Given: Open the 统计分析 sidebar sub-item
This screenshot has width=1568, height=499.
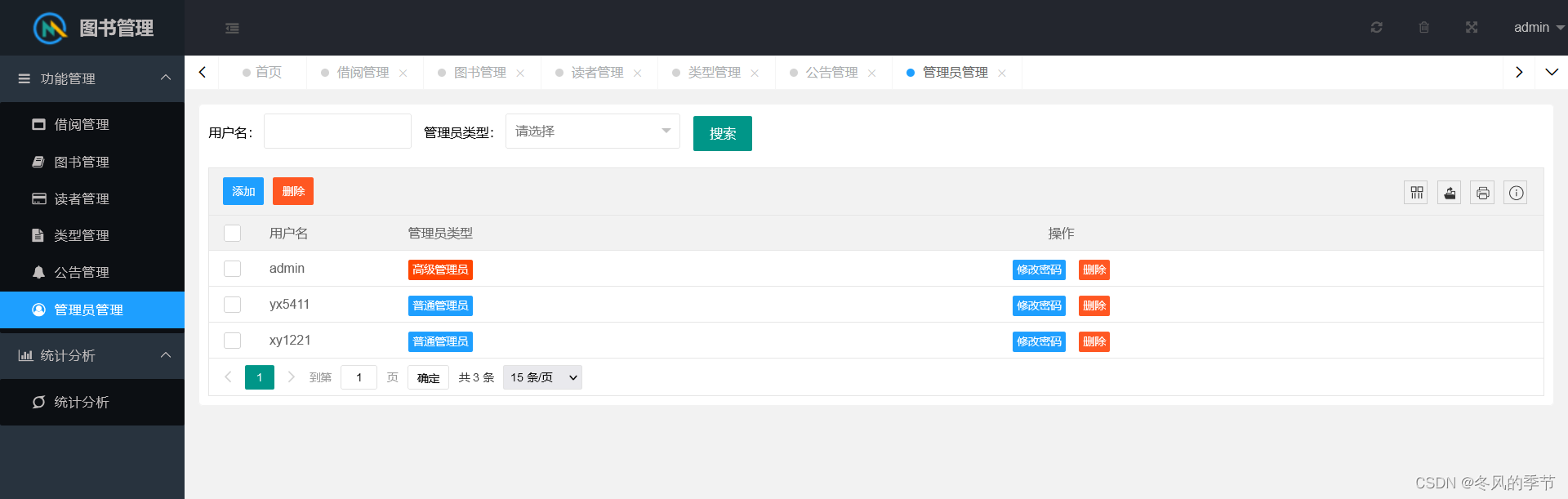Looking at the screenshot, I should (x=92, y=402).
